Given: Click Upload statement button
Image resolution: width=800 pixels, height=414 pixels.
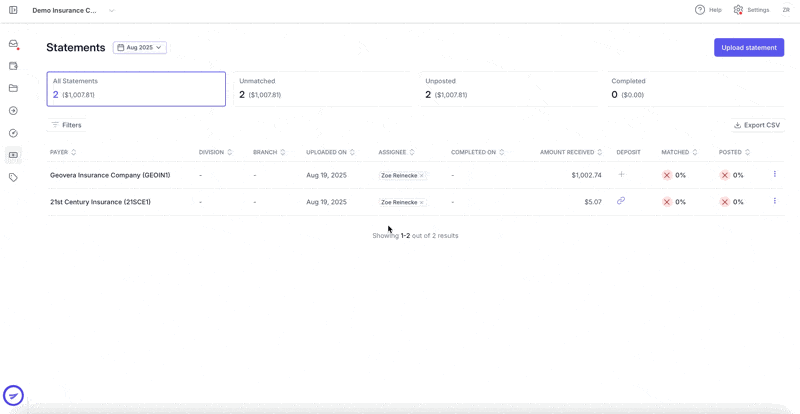Looking at the screenshot, I should click(749, 47).
